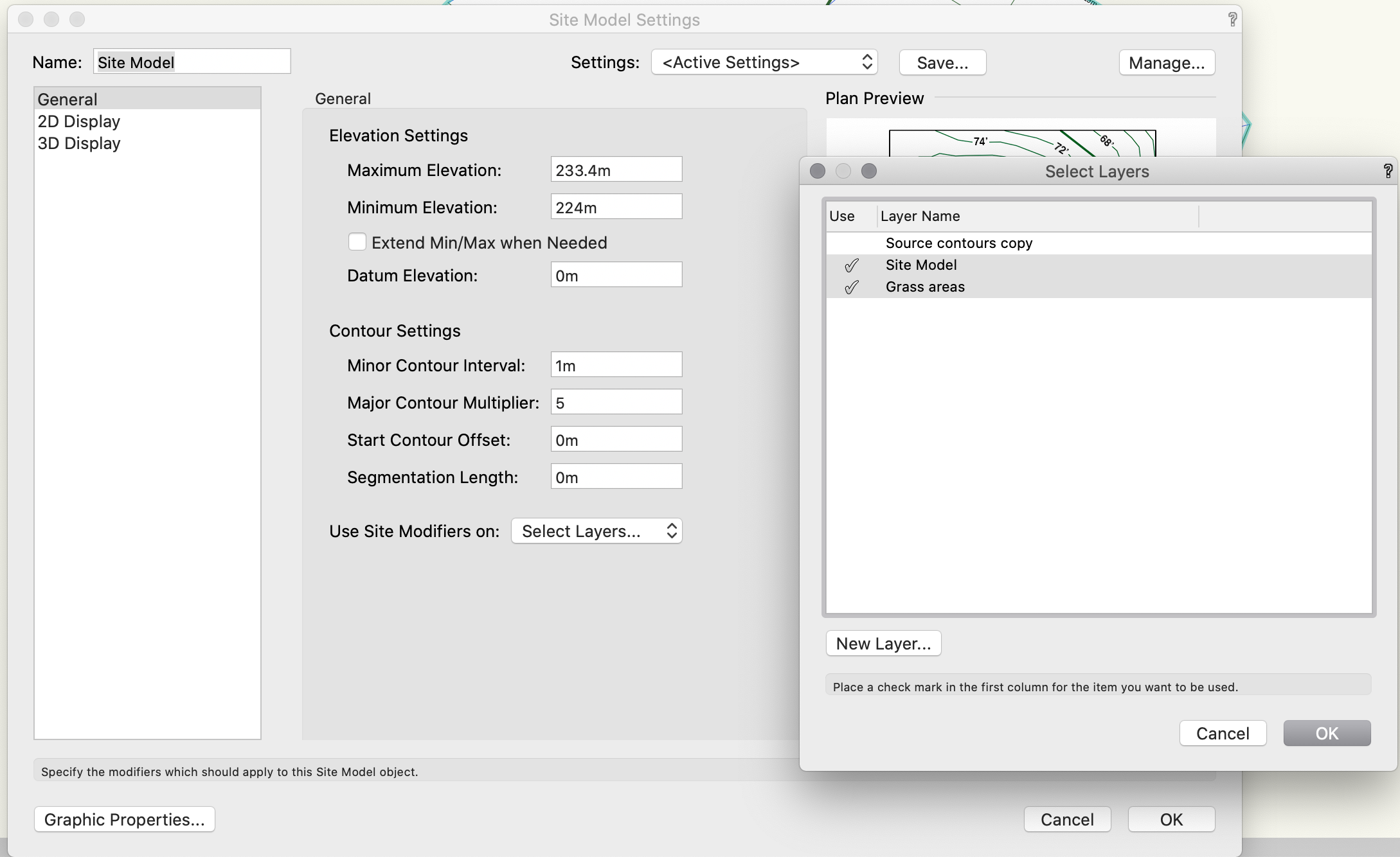Click the Maximum Elevation input field
Image resolution: width=1400 pixels, height=857 pixels.
pyautogui.click(x=615, y=170)
